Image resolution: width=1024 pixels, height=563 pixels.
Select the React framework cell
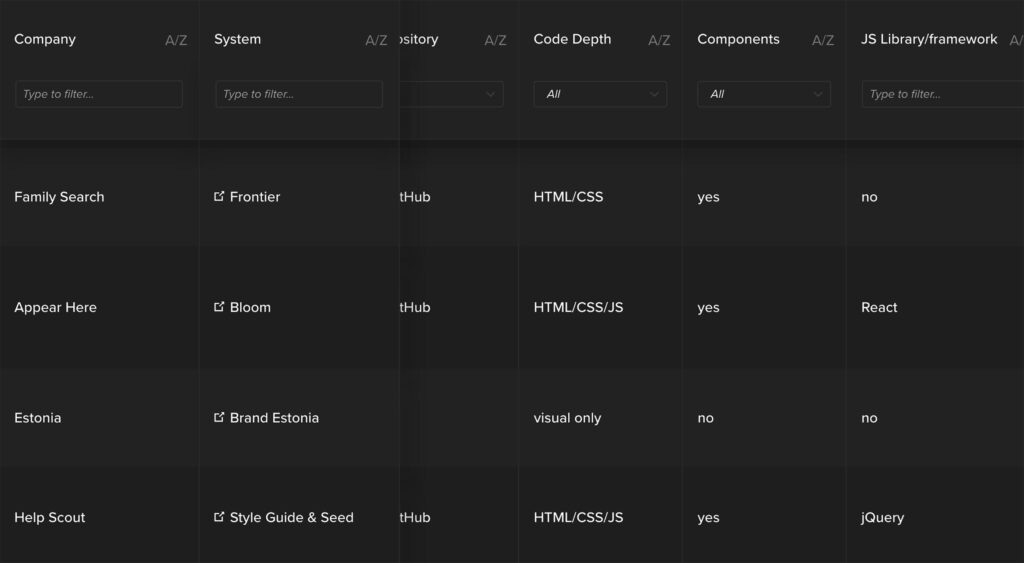pyautogui.click(x=879, y=307)
